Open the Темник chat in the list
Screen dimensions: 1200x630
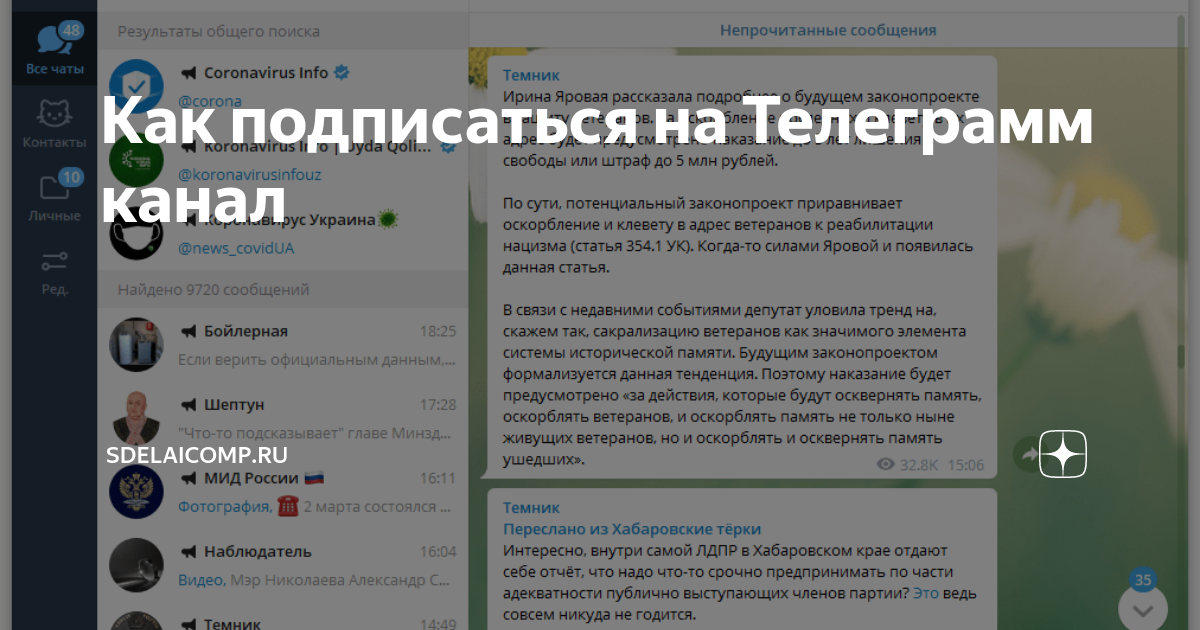coord(283,617)
